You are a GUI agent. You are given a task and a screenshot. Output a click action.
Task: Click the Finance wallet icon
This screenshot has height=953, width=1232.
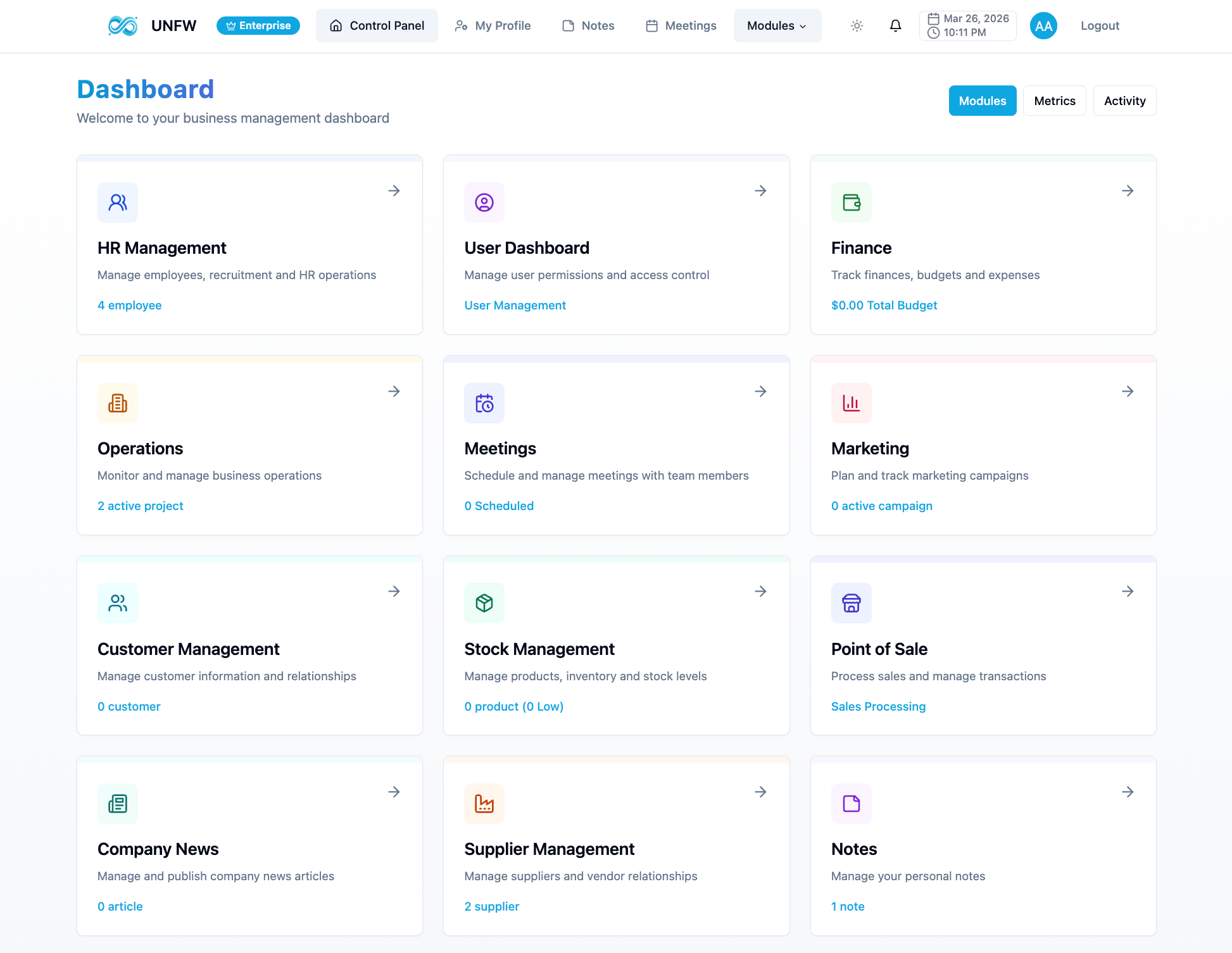coord(852,202)
